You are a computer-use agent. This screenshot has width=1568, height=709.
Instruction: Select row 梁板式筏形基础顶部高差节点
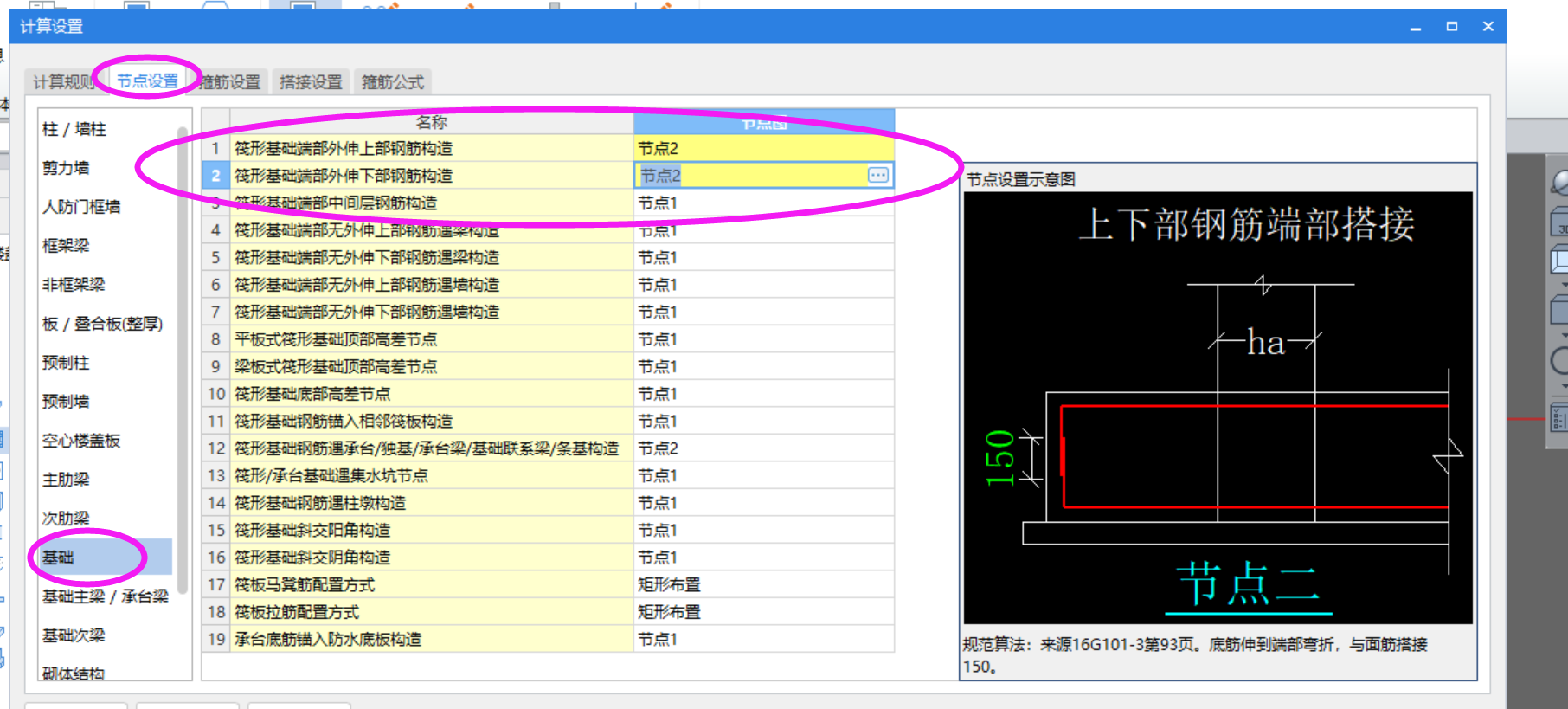click(x=431, y=366)
